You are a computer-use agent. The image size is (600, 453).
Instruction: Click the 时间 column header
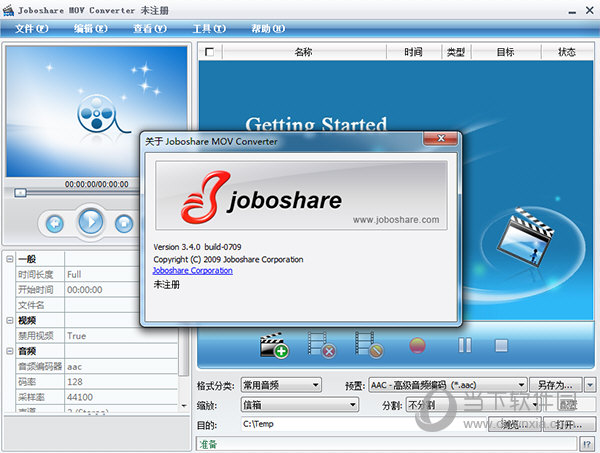click(x=414, y=52)
